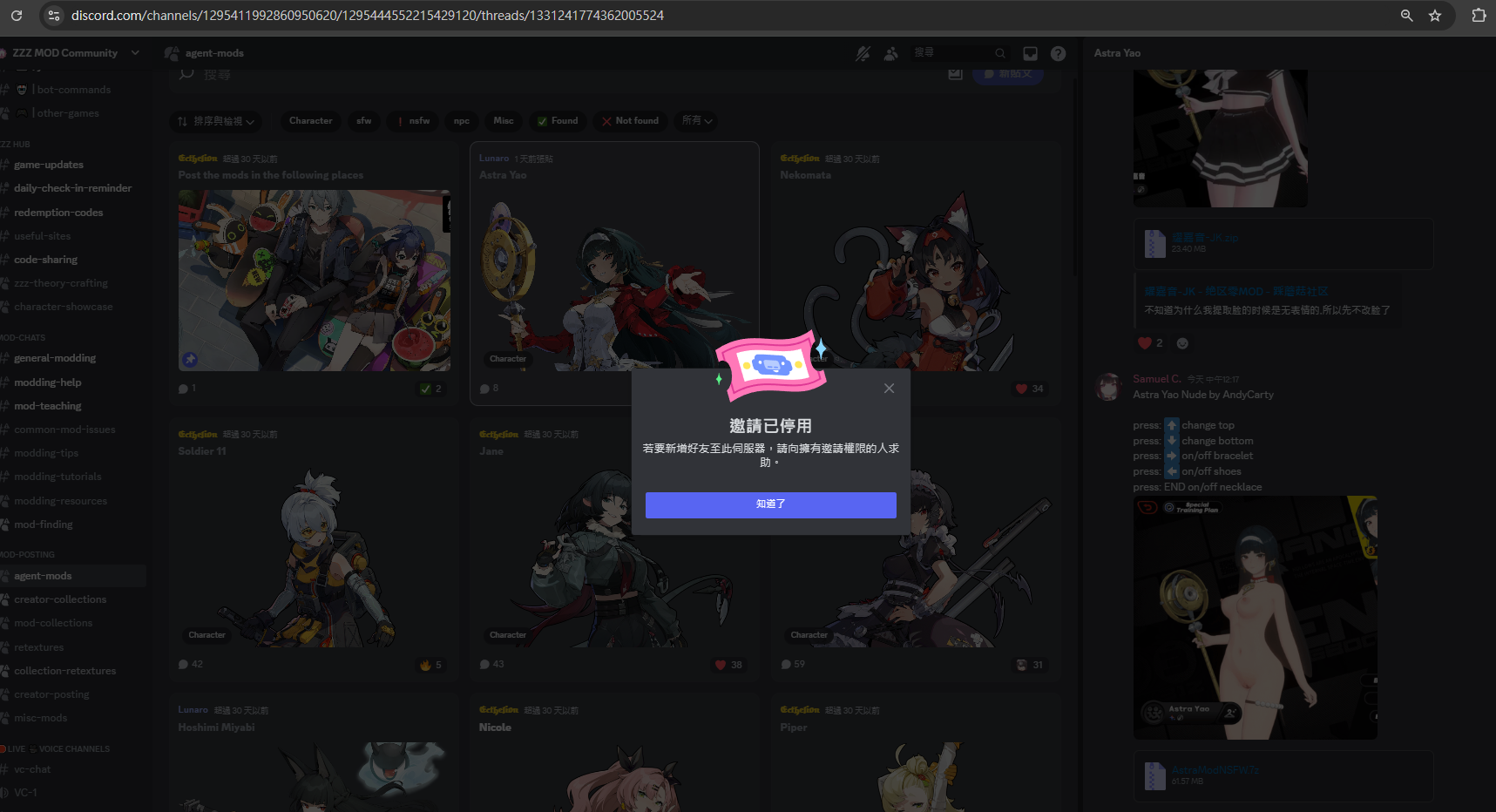
Task: Toggle the fire reaction with count 5
Action: pos(430,665)
